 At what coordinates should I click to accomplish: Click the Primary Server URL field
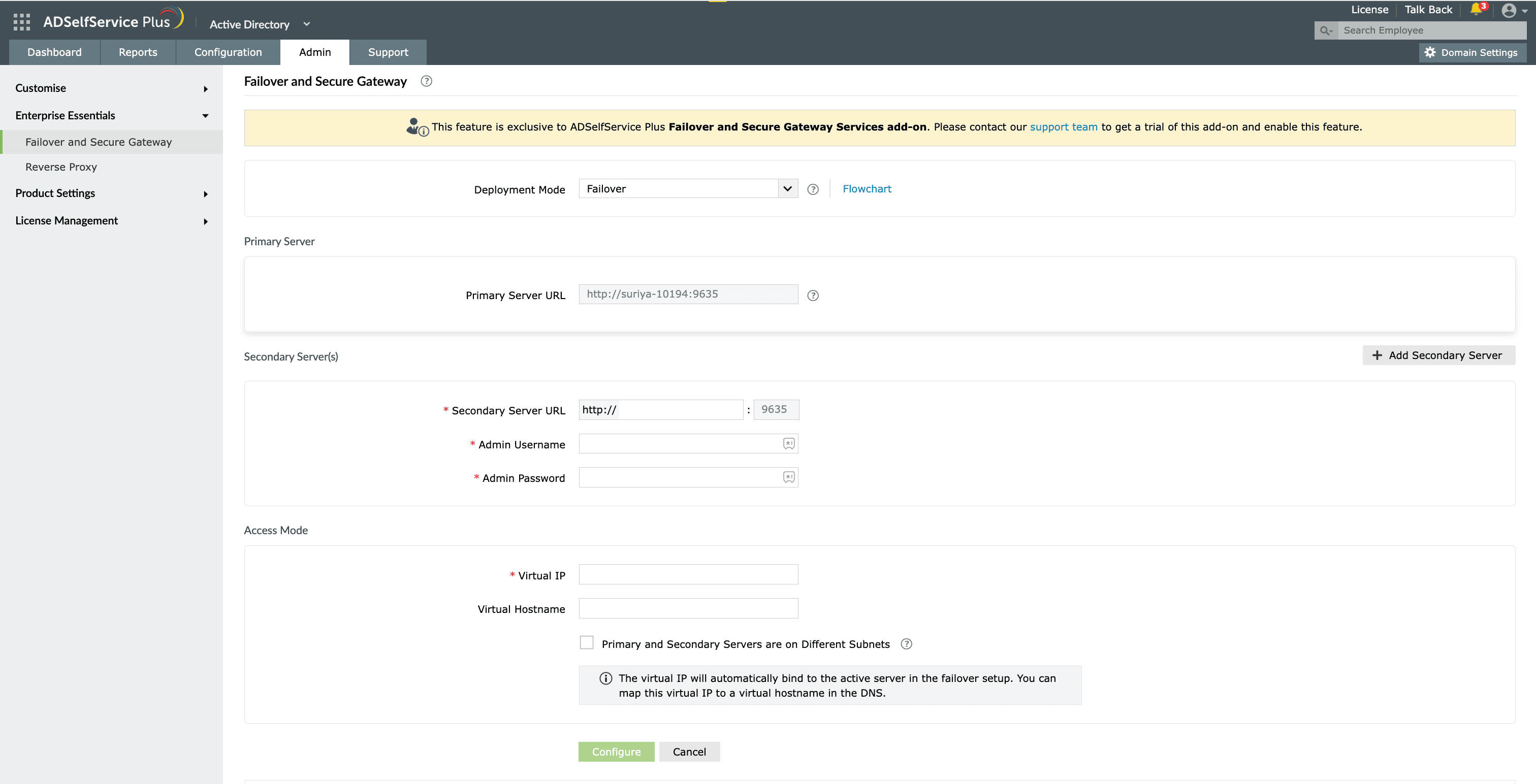click(x=688, y=295)
